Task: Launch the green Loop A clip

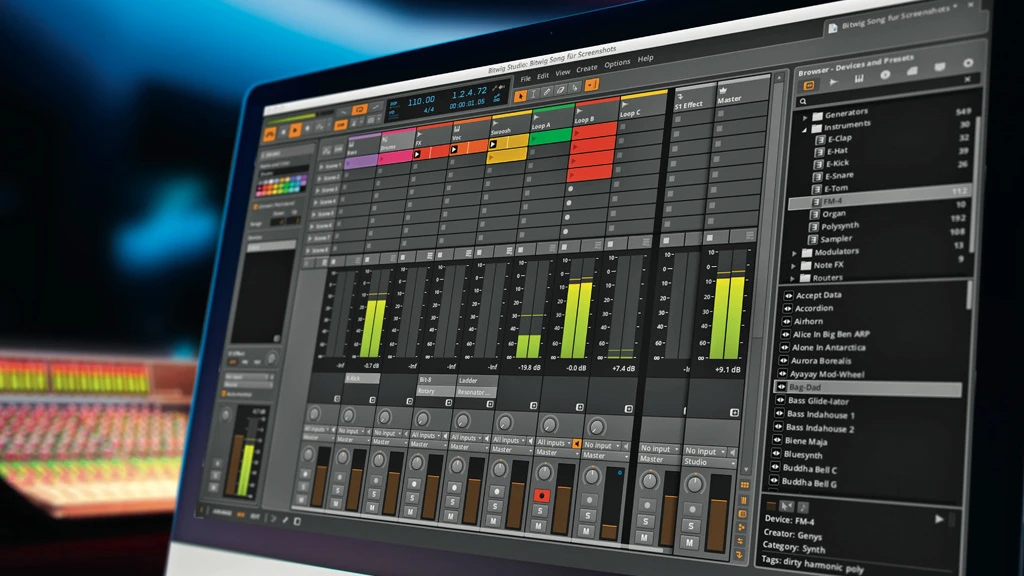Action: (x=552, y=136)
